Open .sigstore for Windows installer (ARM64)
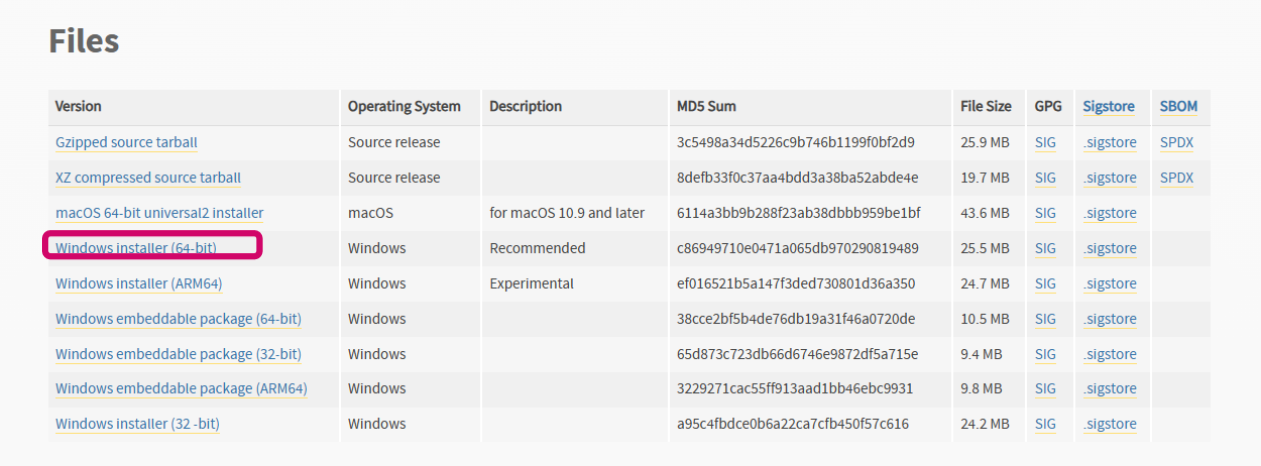 tap(1109, 283)
